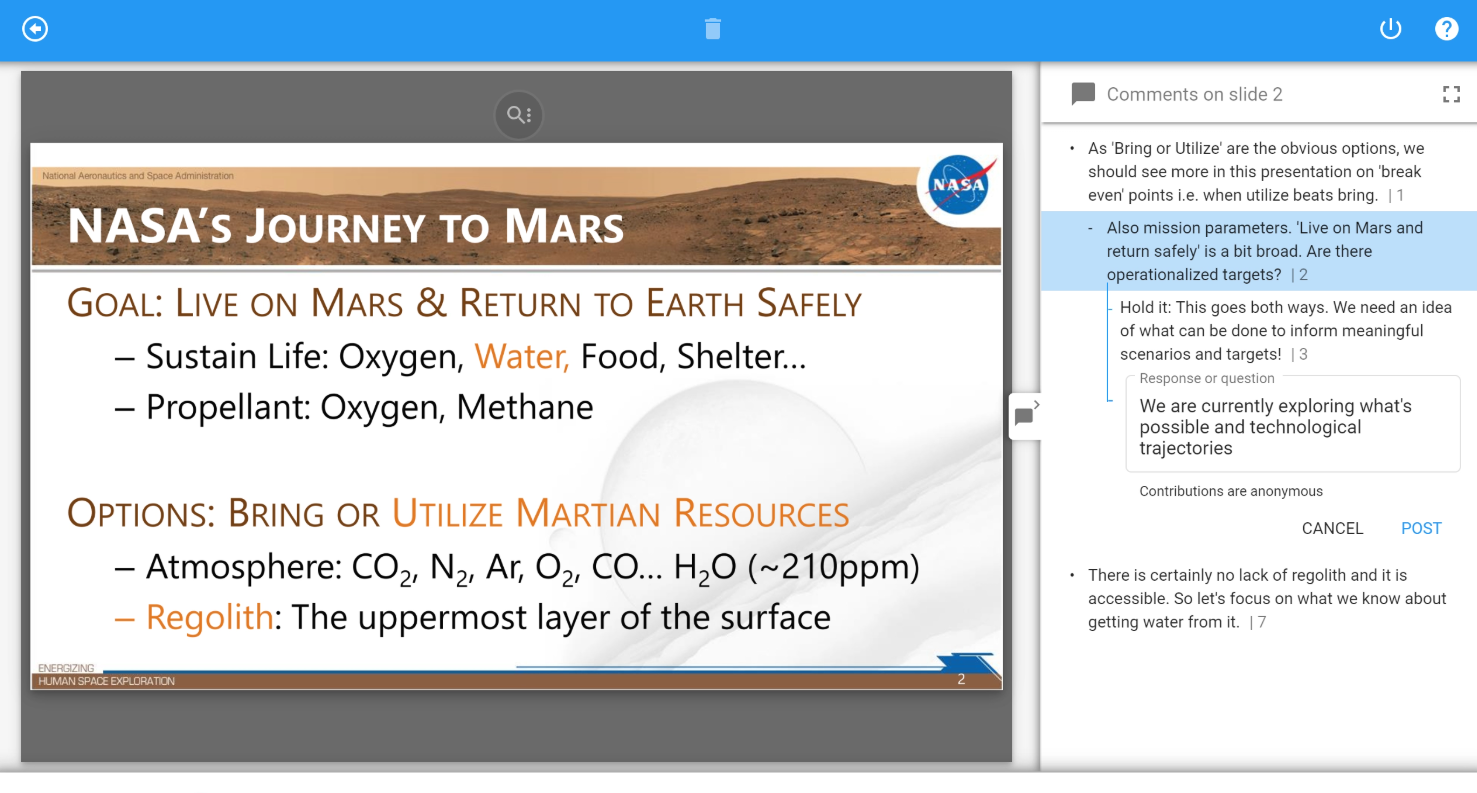1477x793 pixels.
Task: Click the 'Goal: Live on Mars' heading
Action: tap(464, 303)
